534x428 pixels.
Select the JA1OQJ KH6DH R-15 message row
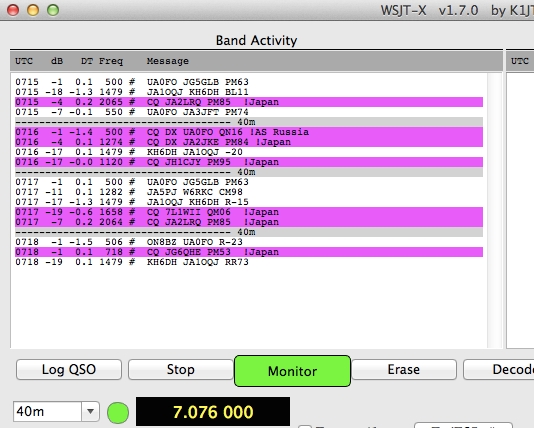[249, 202]
